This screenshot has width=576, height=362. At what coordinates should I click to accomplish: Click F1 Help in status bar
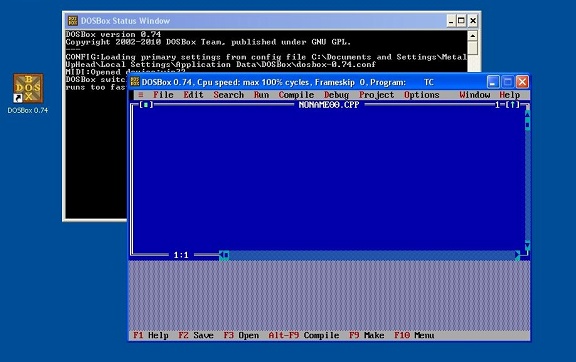click(x=151, y=335)
